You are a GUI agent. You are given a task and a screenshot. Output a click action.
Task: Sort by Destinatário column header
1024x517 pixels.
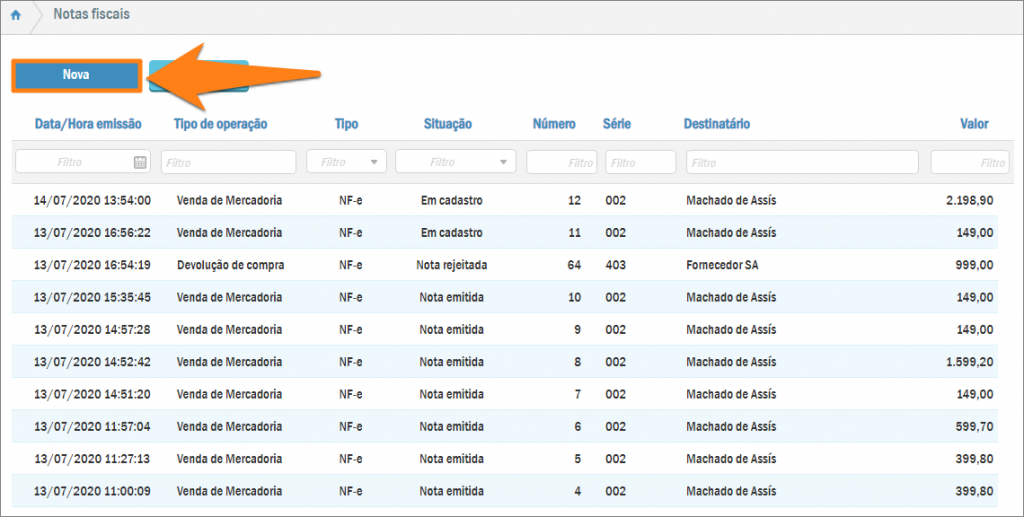point(717,124)
